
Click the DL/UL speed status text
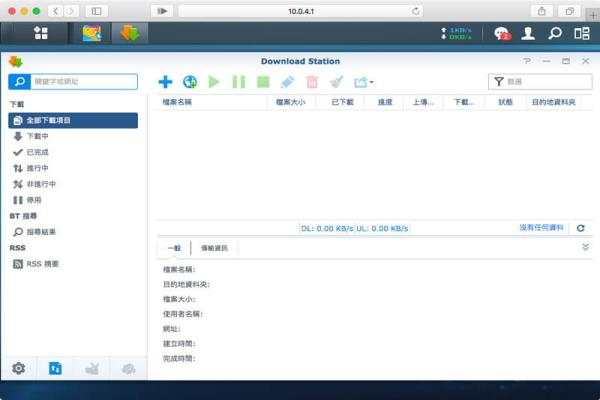[354, 229]
